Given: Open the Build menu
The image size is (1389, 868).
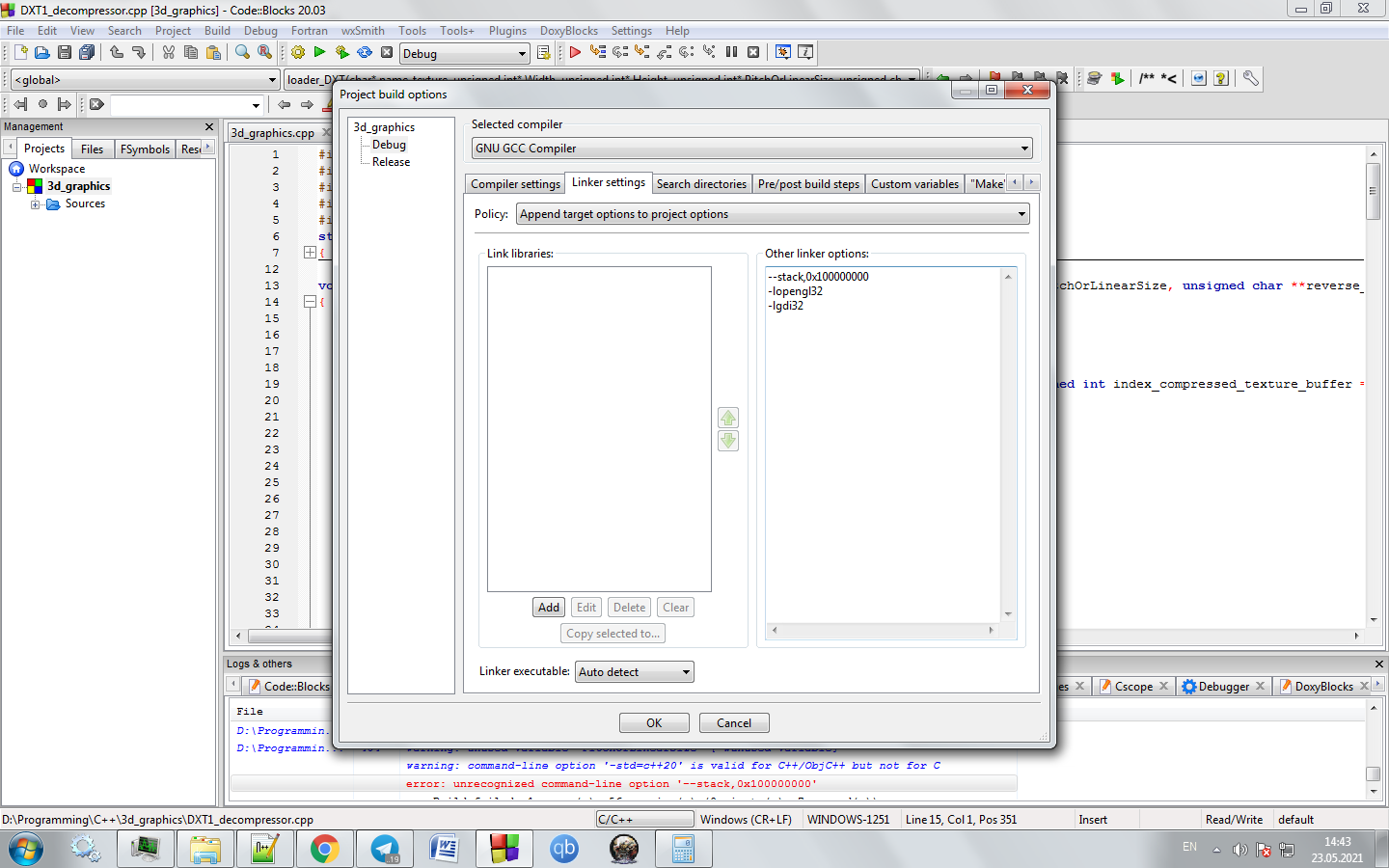Looking at the screenshot, I should pyautogui.click(x=217, y=31).
